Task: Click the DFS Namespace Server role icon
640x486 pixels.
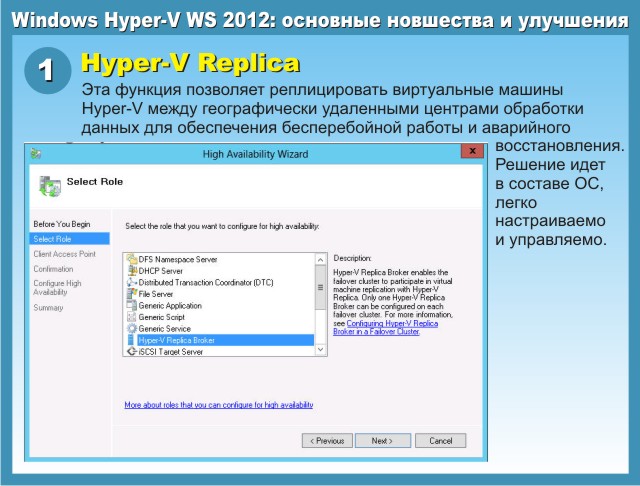Action: coord(131,259)
